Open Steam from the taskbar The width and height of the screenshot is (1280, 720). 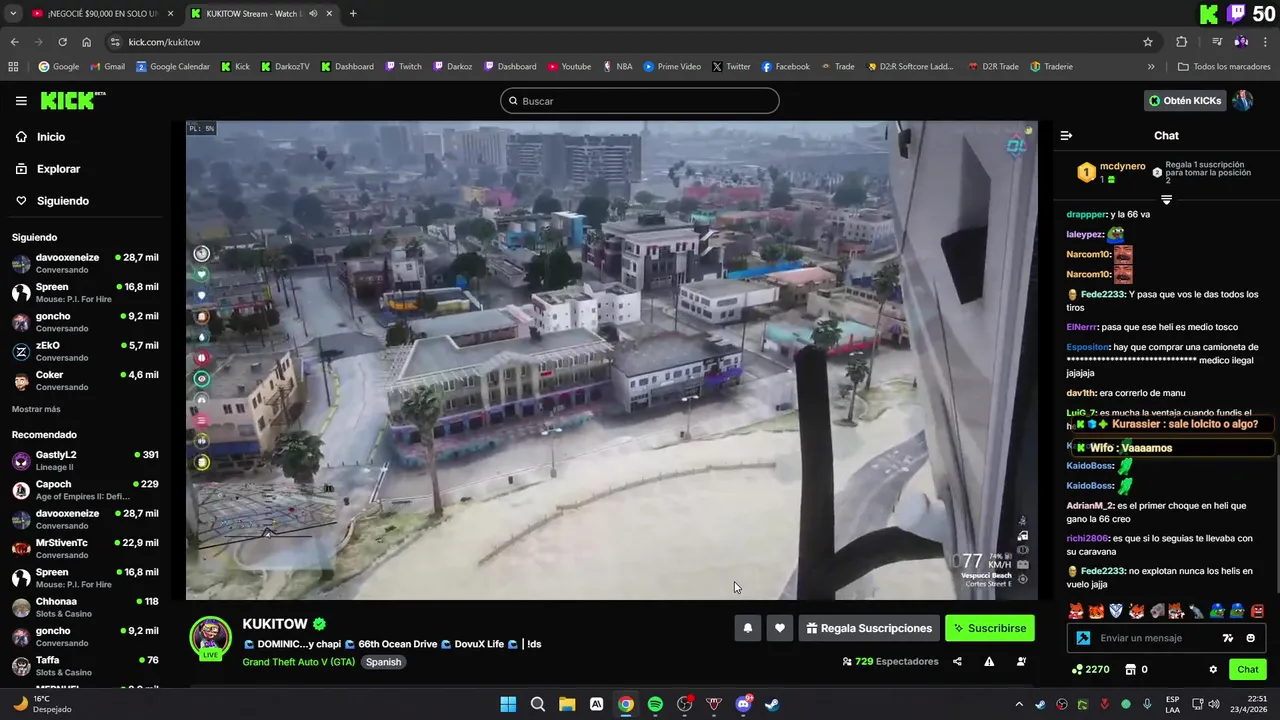coord(772,704)
